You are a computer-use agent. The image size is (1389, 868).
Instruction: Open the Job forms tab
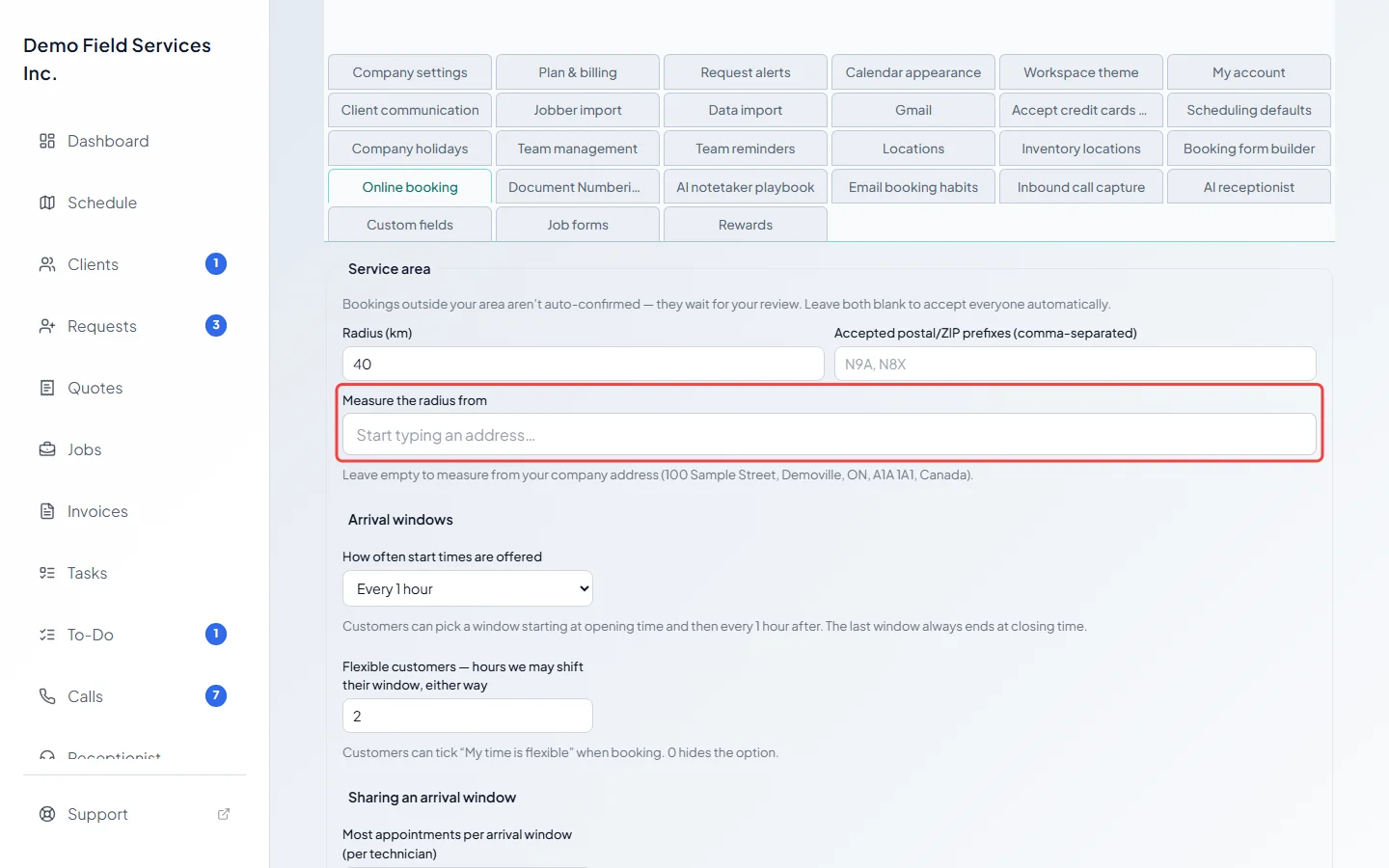click(578, 225)
